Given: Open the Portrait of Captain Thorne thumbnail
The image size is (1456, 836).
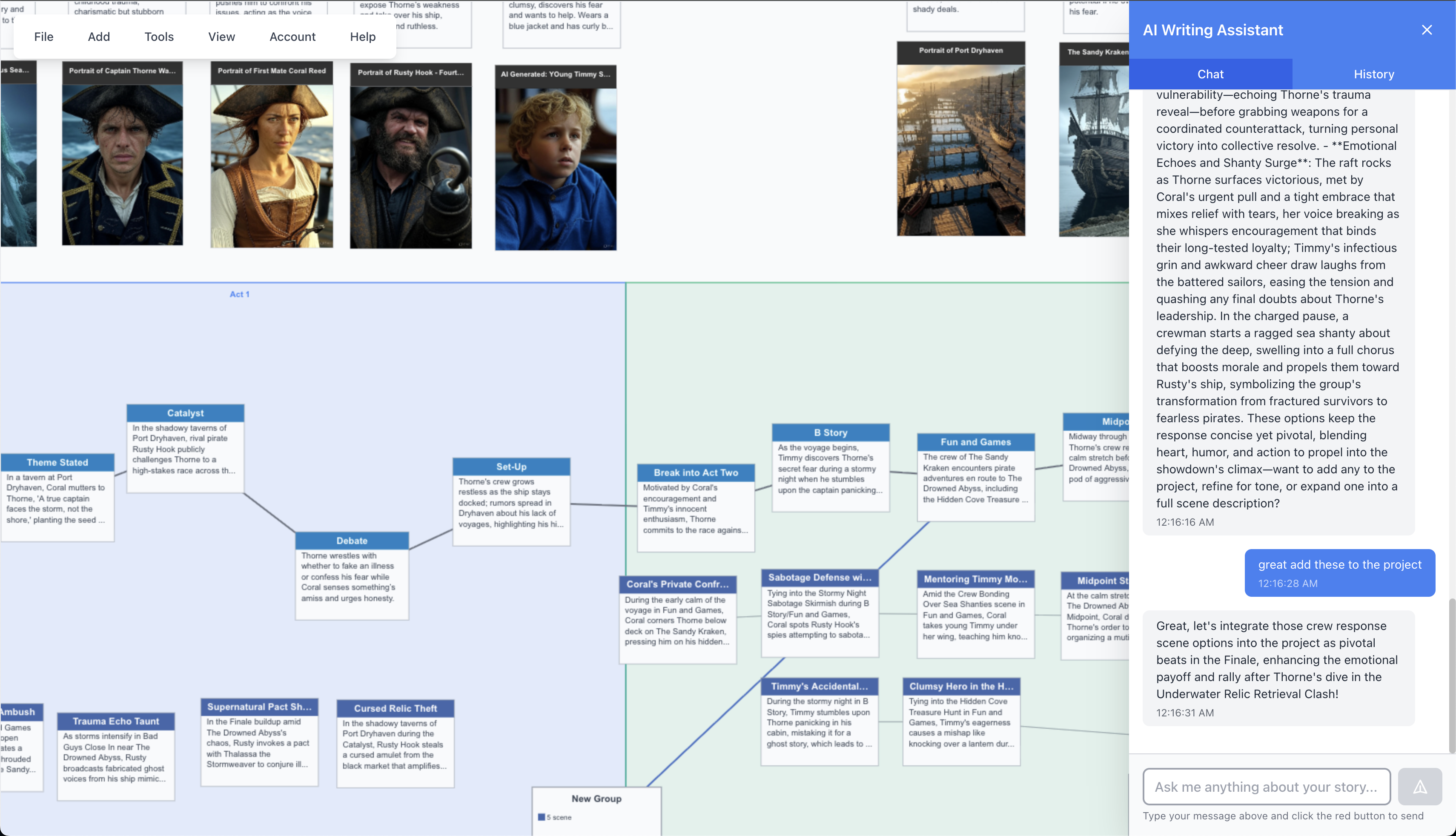Looking at the screenshot, I should [x=122, y=155].
